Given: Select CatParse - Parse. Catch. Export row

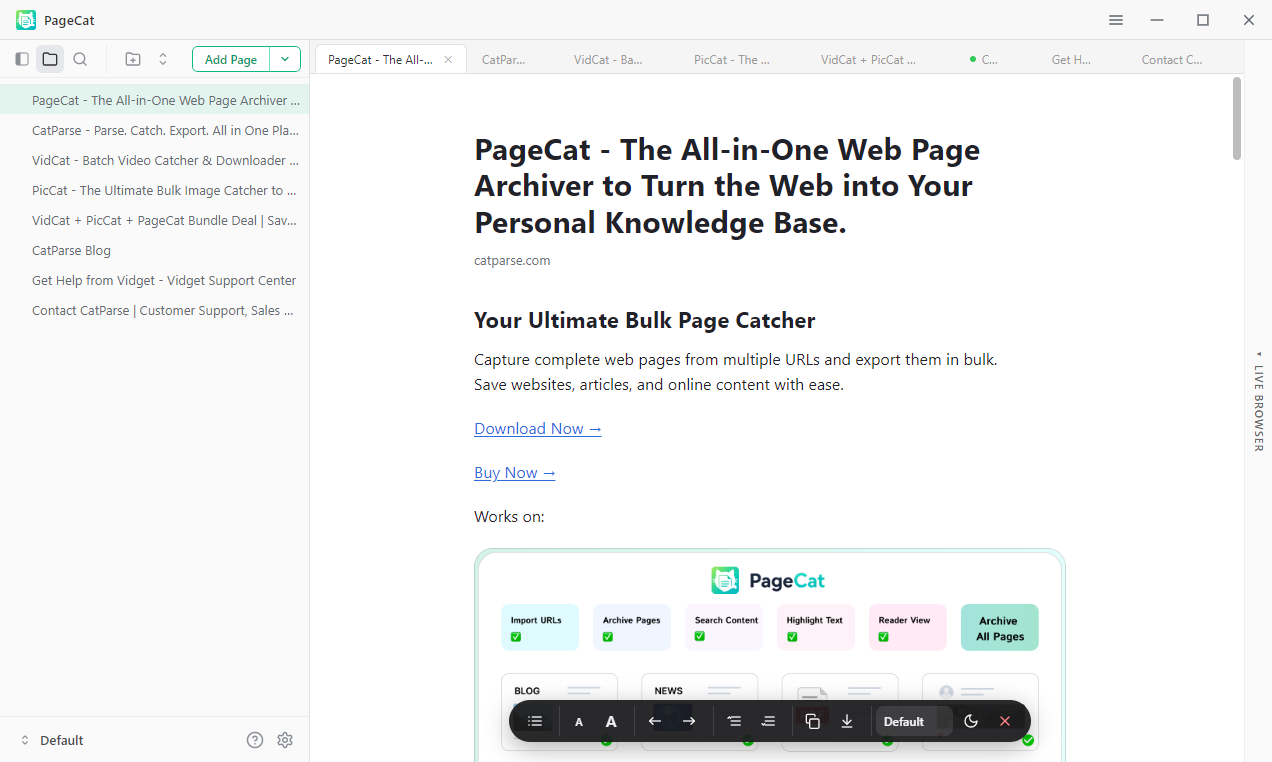Looking at the screenshot, I should 154,130.
